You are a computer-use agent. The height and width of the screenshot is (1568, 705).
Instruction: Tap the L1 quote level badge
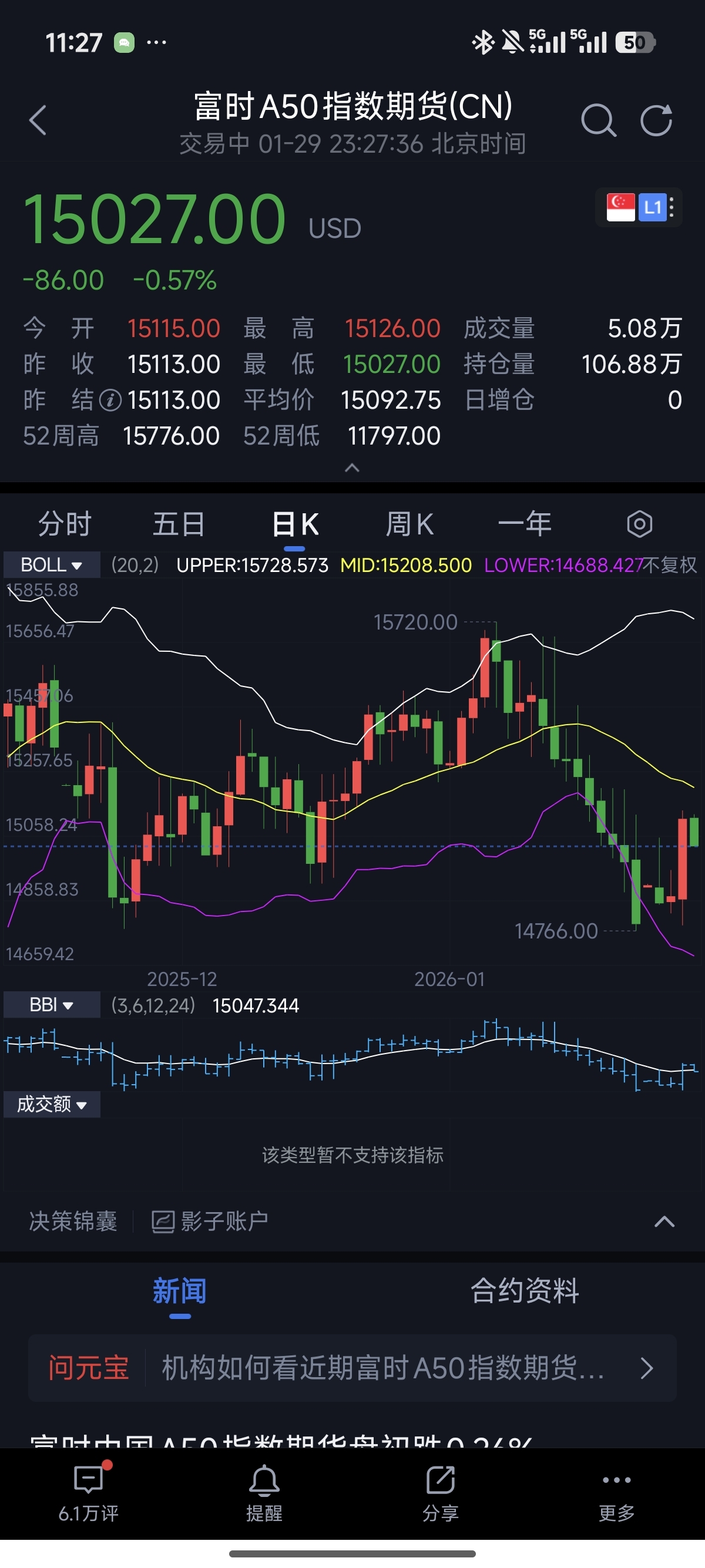tap(652, 207)
